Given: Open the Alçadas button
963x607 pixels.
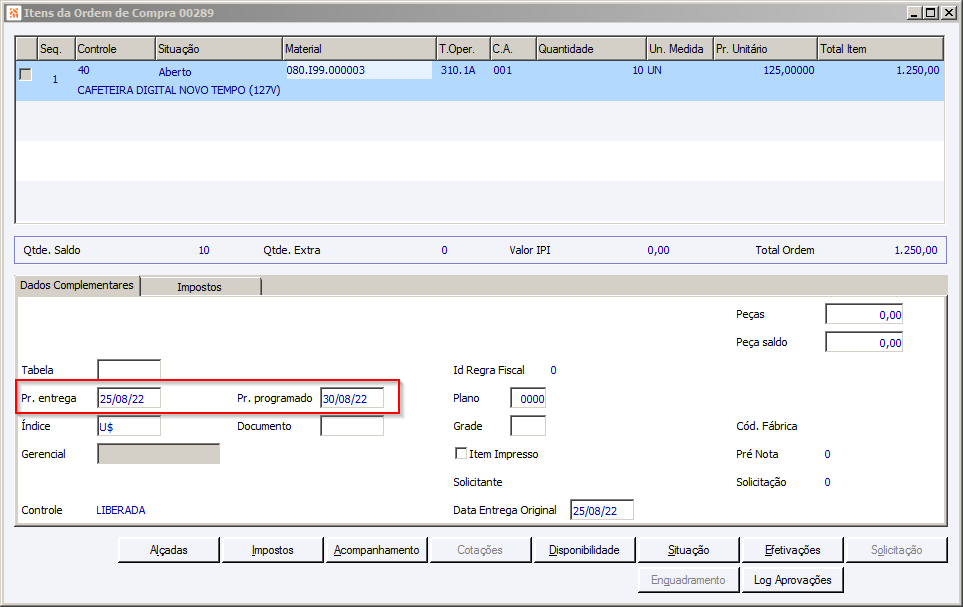Looking at the screenshot, I should pos(168,550).
